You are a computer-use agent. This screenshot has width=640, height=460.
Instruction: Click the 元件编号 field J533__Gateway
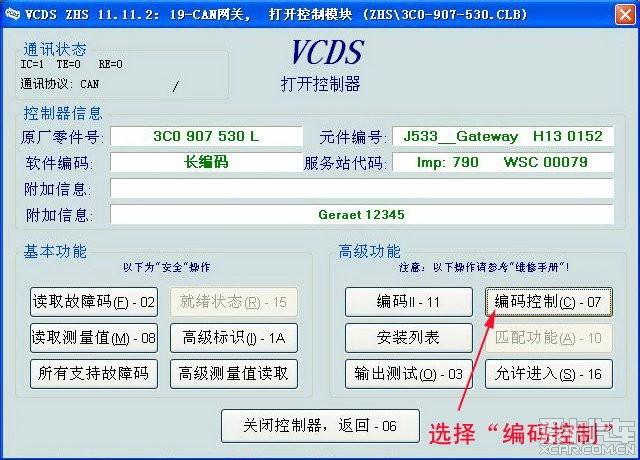(503, 136)
